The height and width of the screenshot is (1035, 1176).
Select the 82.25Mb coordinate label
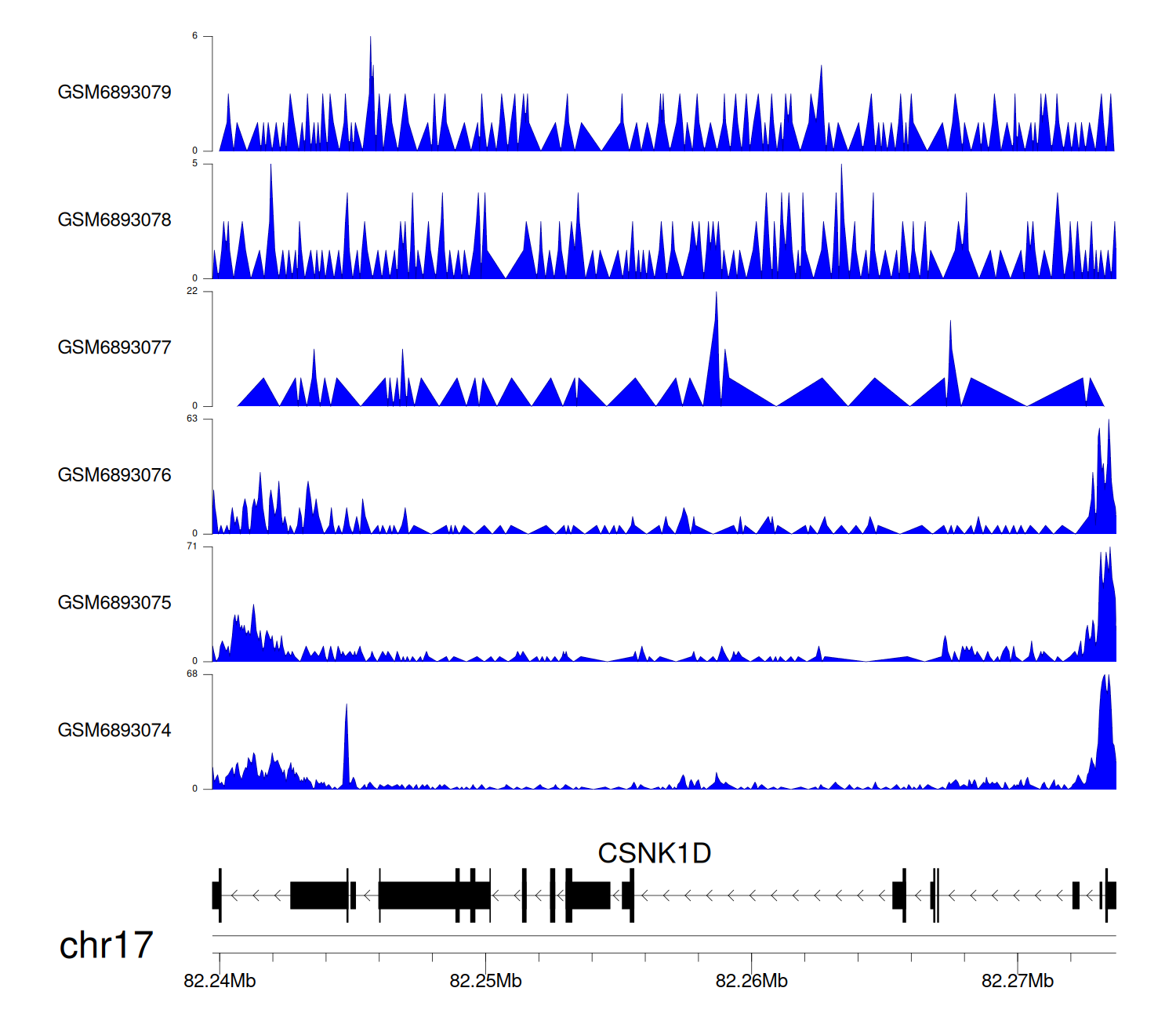485,981
